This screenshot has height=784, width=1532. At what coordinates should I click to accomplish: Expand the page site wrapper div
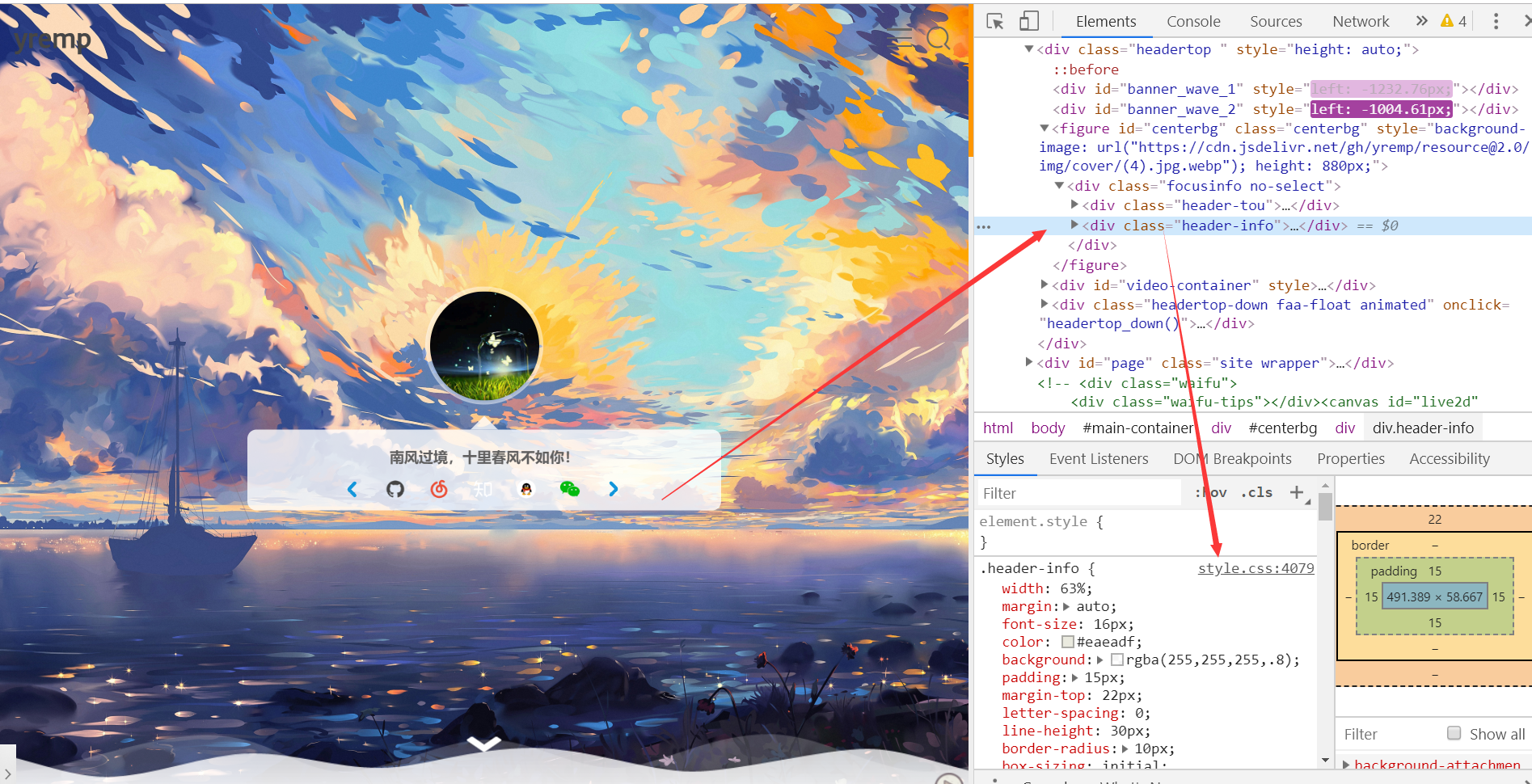tap(1029, 362)
